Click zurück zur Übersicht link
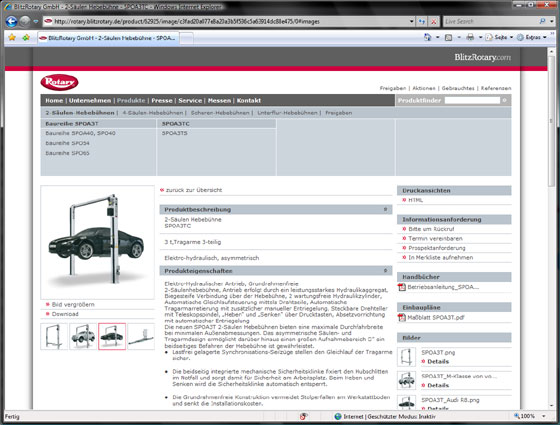 tap(194, 190)
